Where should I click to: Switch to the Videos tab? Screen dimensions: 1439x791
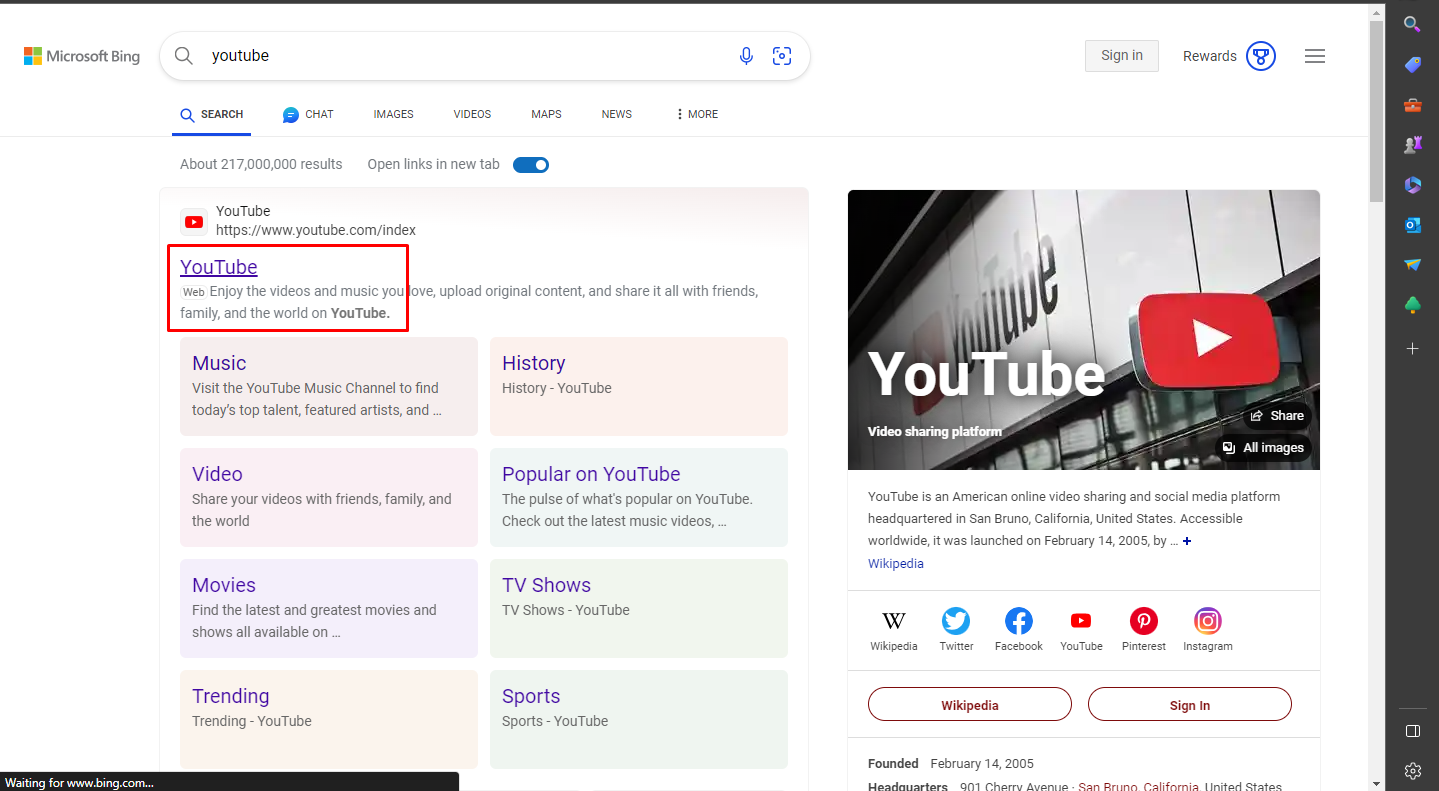[472, 114]
